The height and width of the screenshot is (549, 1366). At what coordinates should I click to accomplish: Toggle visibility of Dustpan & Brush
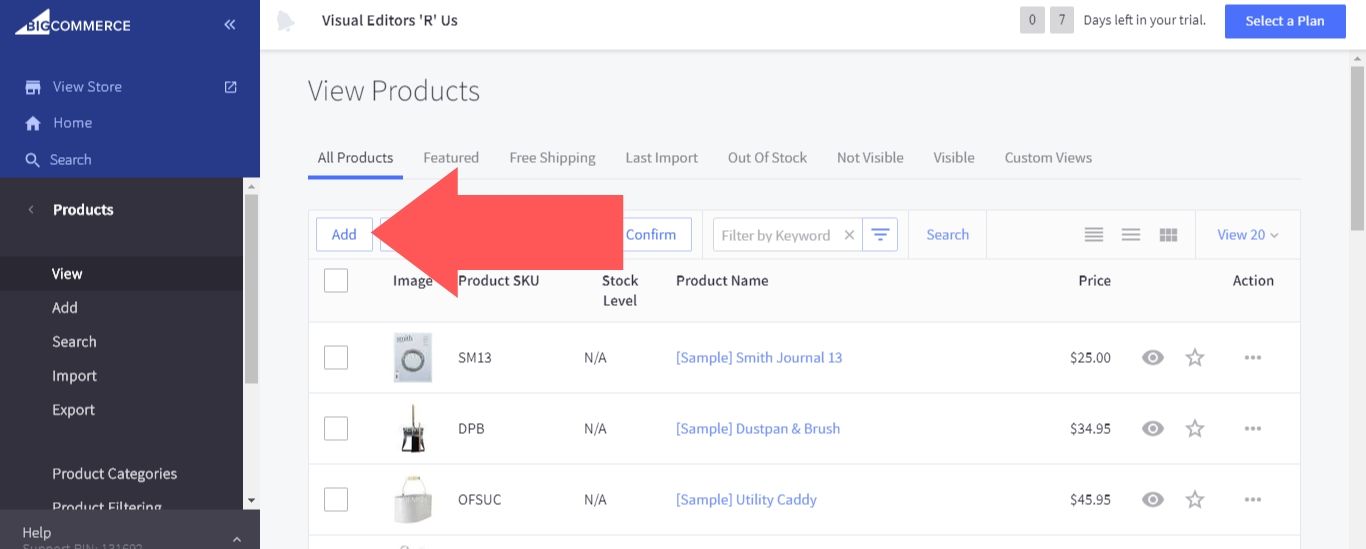[1153, 428]
